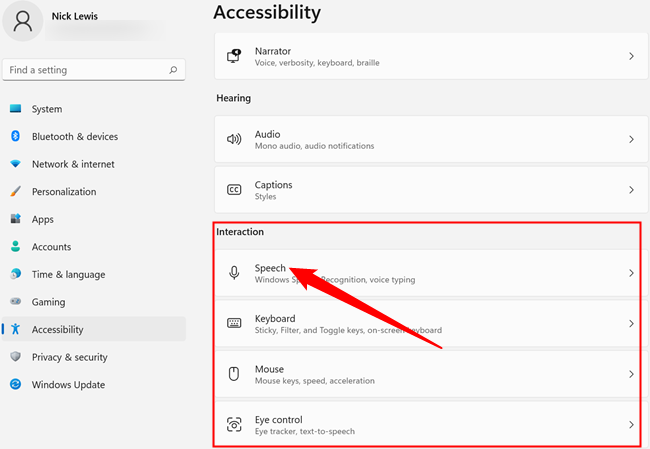This screenshot has width=650, height=449.
Task: Click the Bluetooth icon in sidebar
Action: (15, 136)
